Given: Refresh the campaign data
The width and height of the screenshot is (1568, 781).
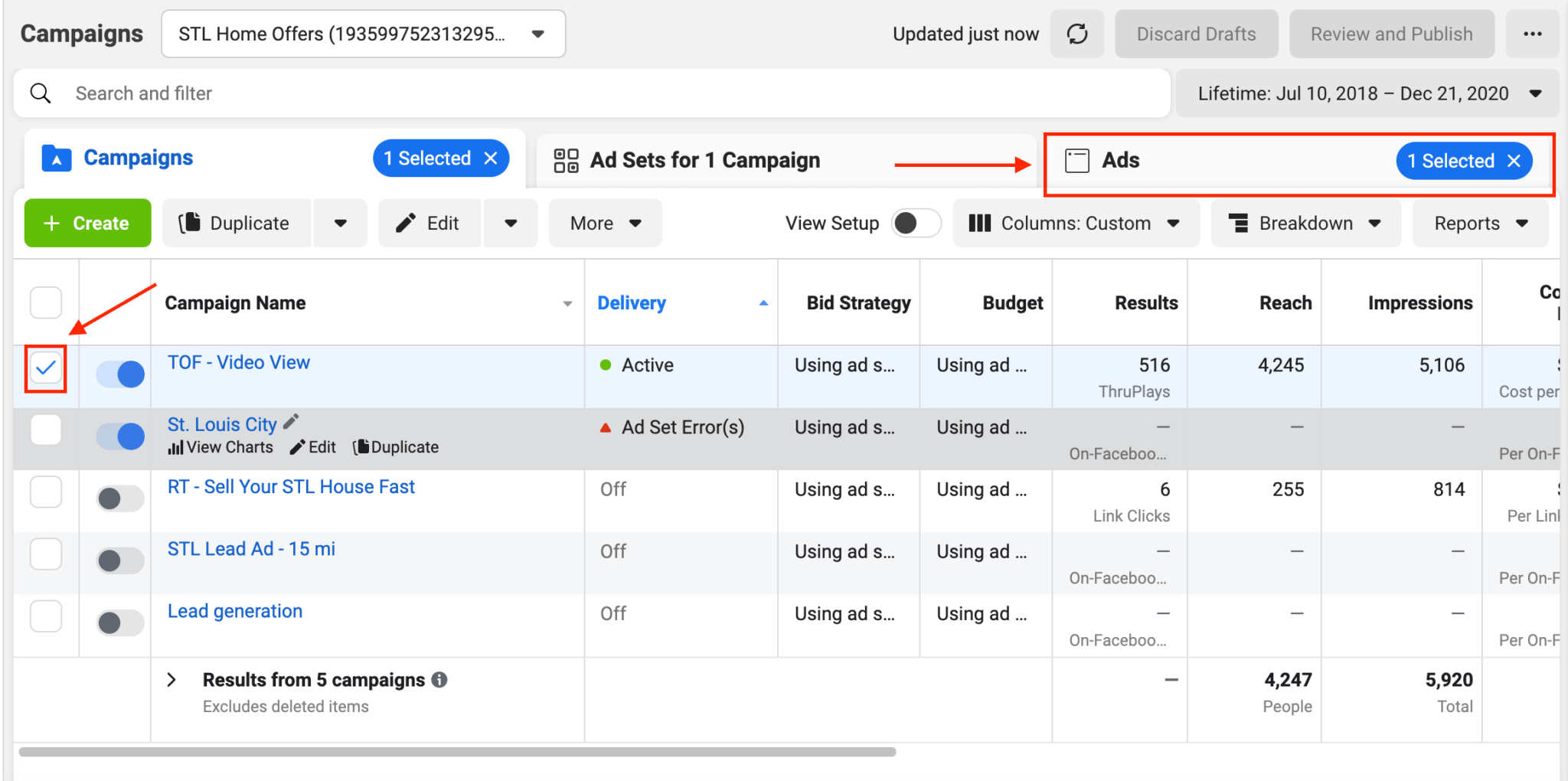Looking at the screenshot, I should coord(1077,34).
